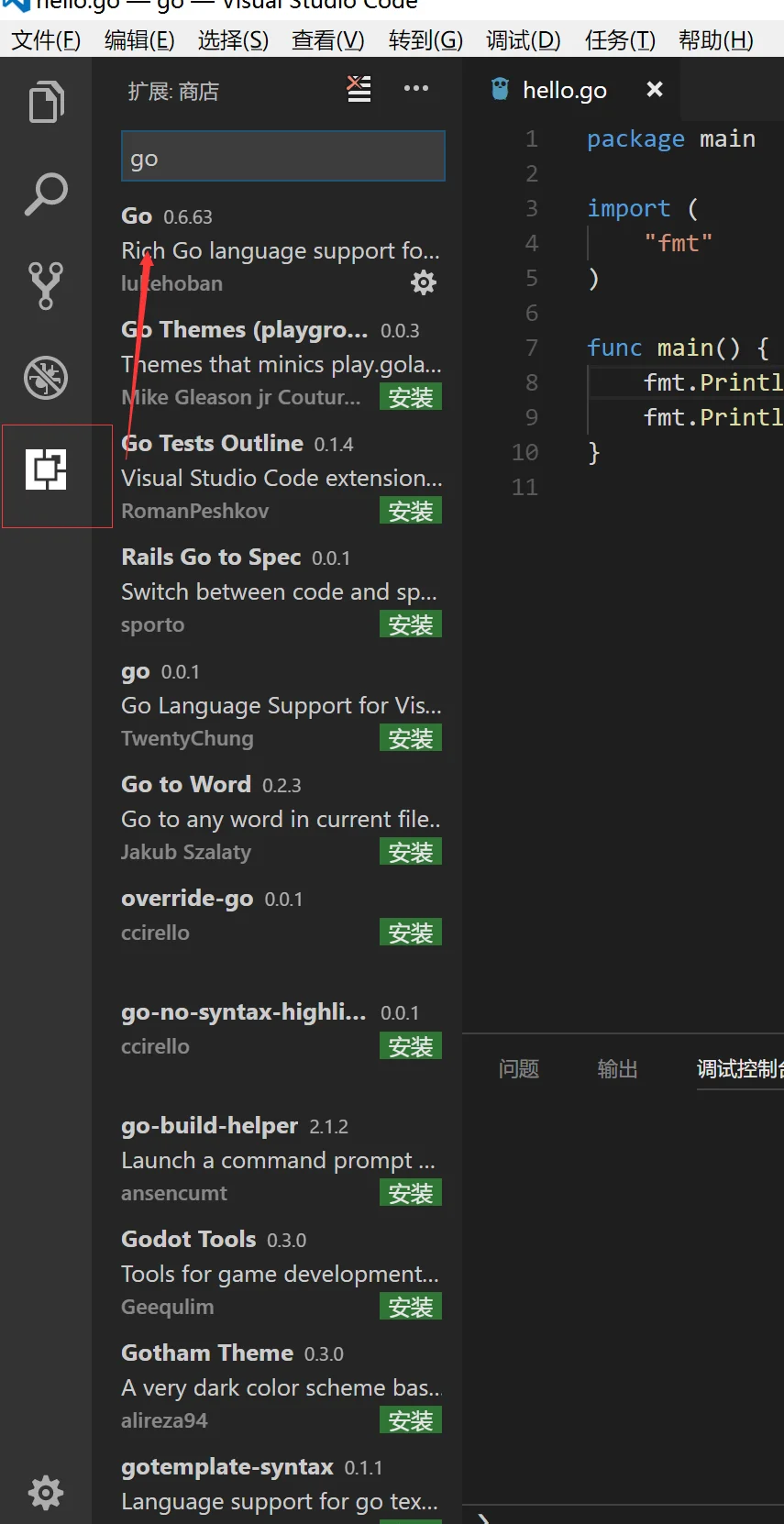
Task: Install the Go Themes (playground) extension
Action: (x=411, y=397)
